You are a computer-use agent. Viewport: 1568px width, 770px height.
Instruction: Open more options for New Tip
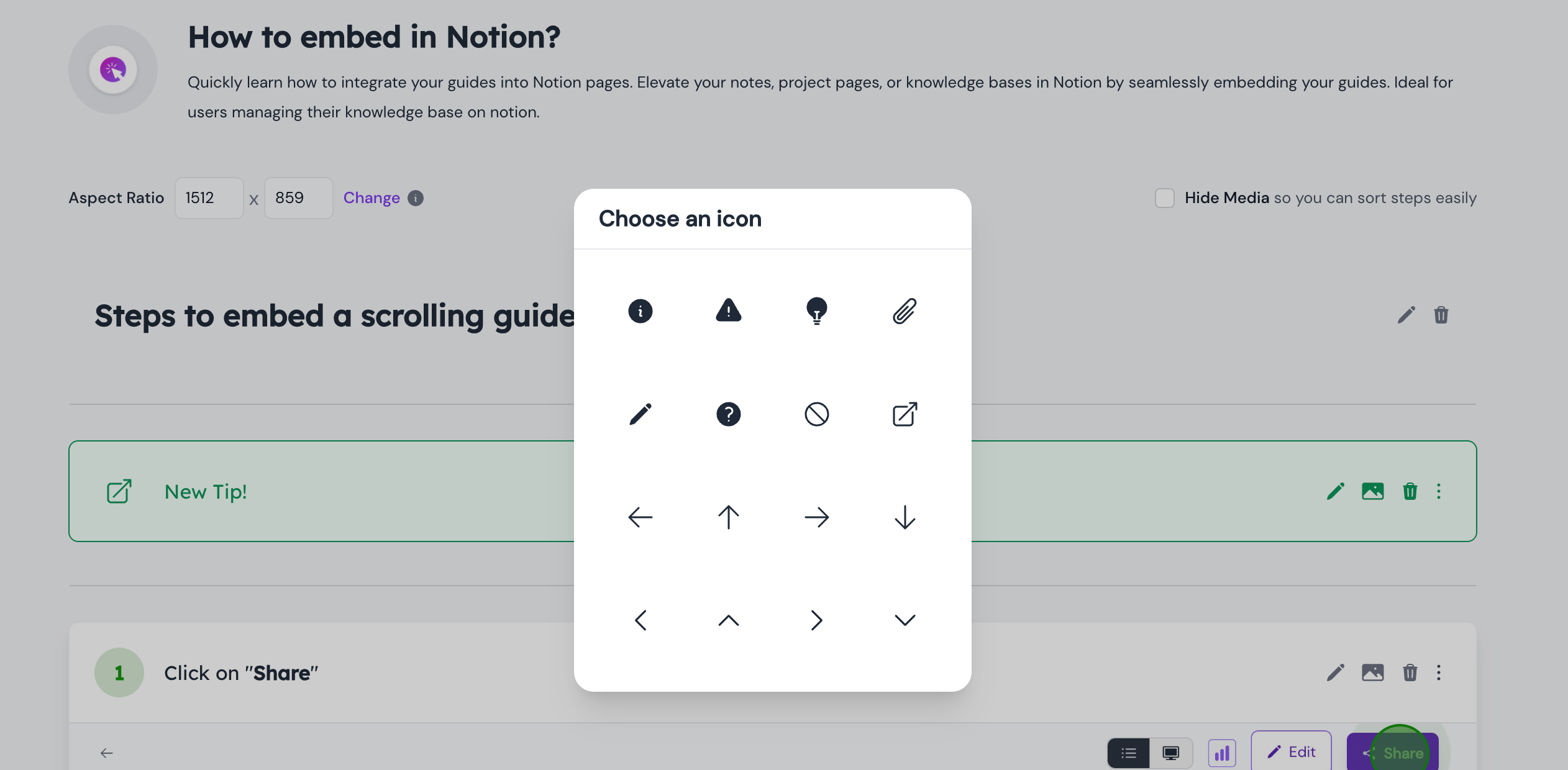click(x=1439, y=491)
